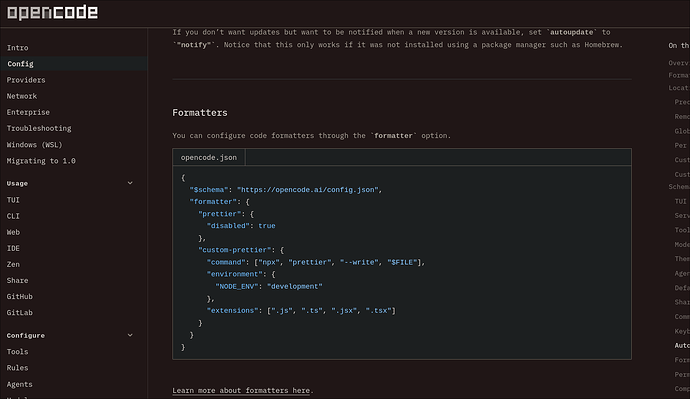The height and width of the screenshot is (399, 690).
Task: Go to the Network page
Action: [x=22, y=96]
